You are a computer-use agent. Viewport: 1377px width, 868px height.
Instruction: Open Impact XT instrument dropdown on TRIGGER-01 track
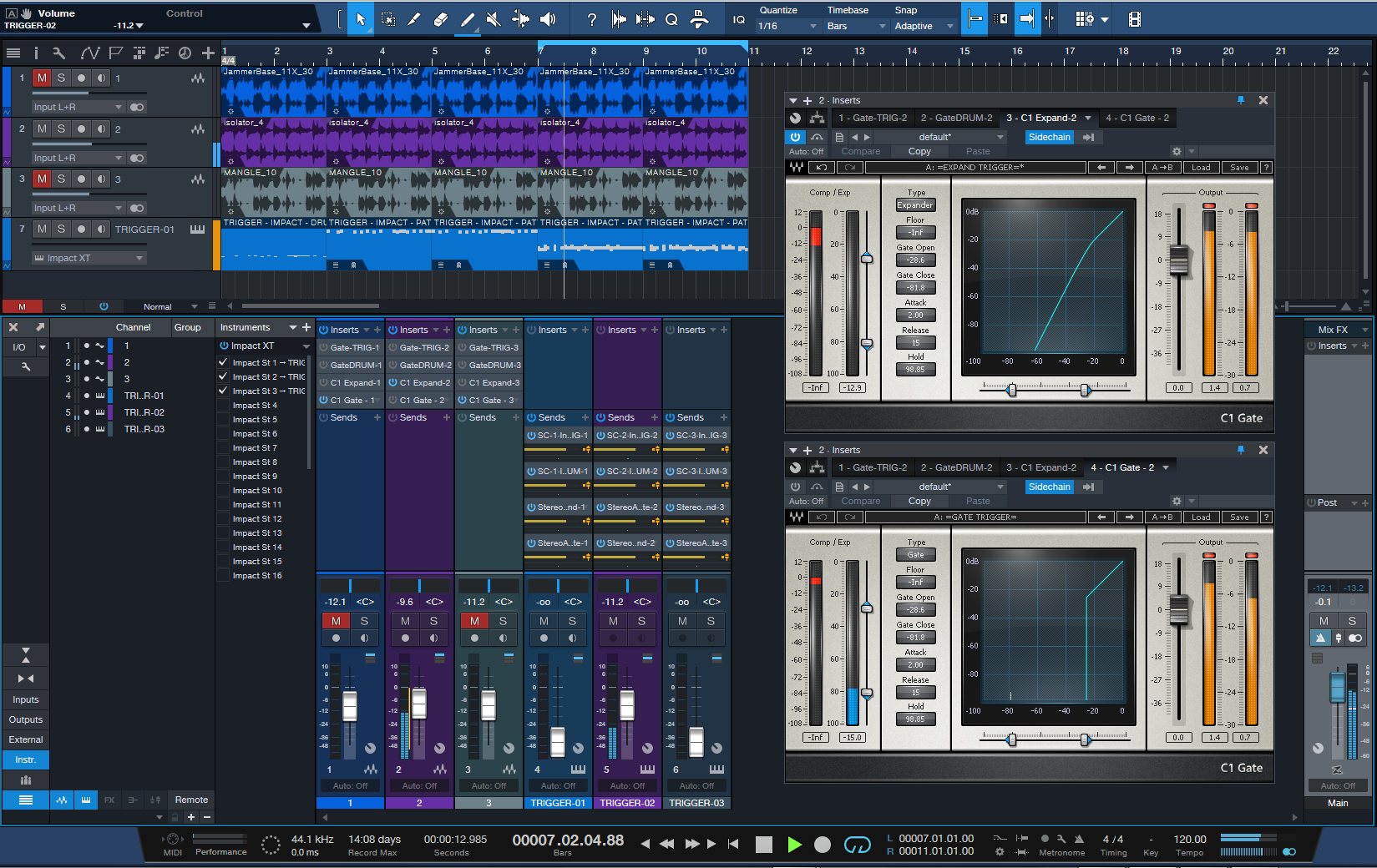click(89, 258)
